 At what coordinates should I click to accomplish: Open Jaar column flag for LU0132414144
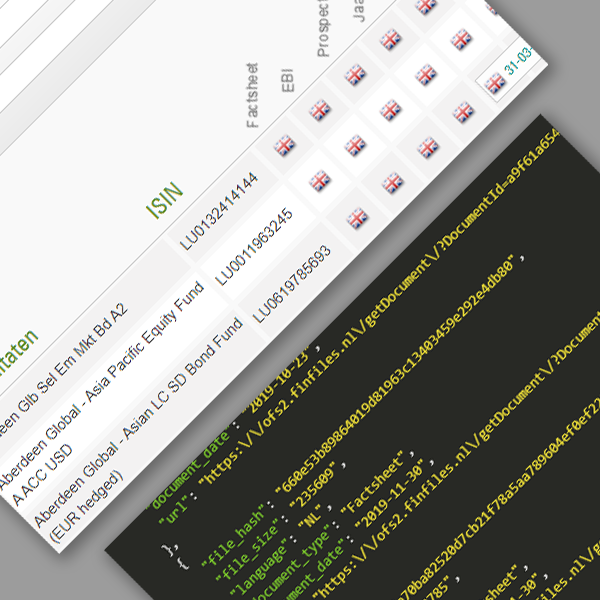pyautogui.click(x=390, y=39)
